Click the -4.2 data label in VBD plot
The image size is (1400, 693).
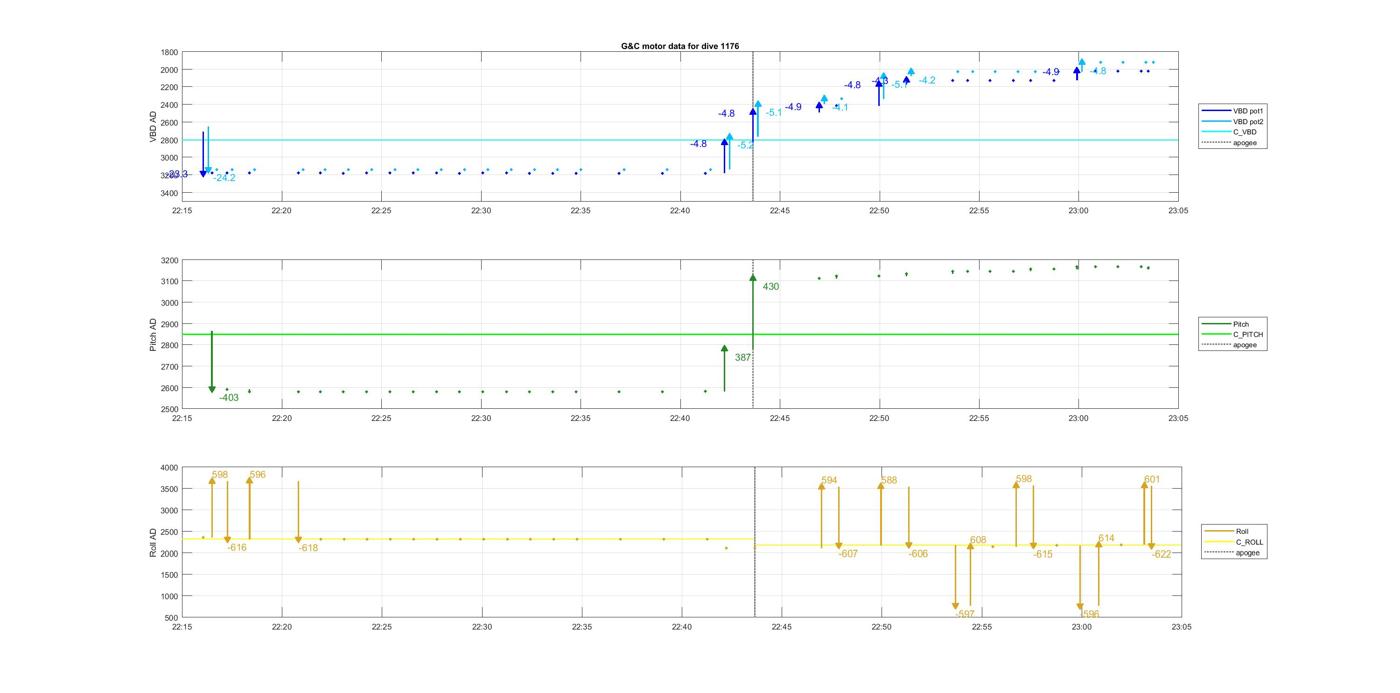[x=927, y=80]
